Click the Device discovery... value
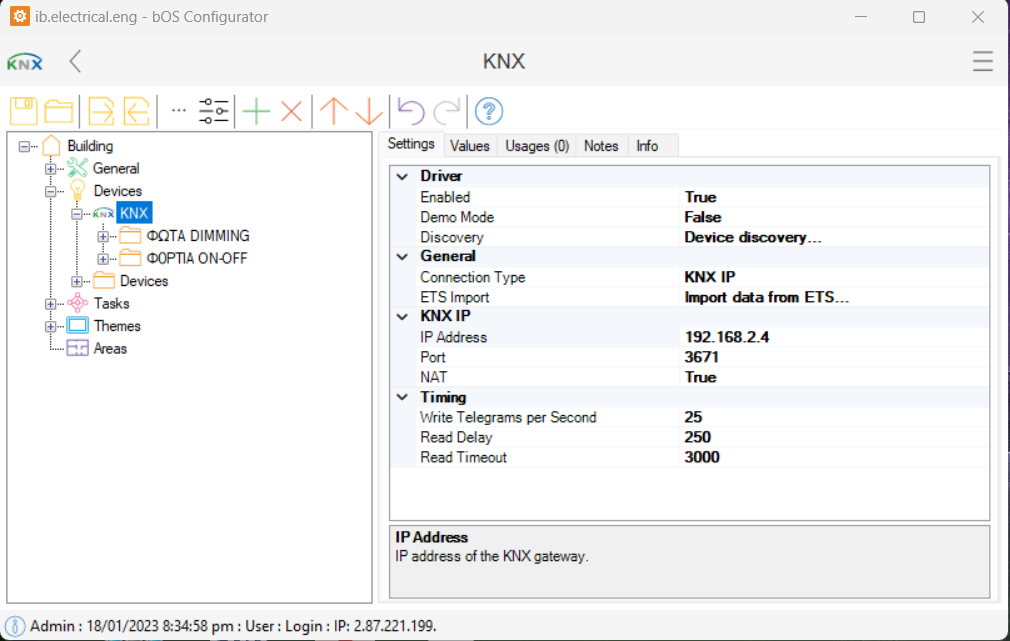The width and height of the screenshot is (1010, 641). pyautogui.click(x=752, y=238)
